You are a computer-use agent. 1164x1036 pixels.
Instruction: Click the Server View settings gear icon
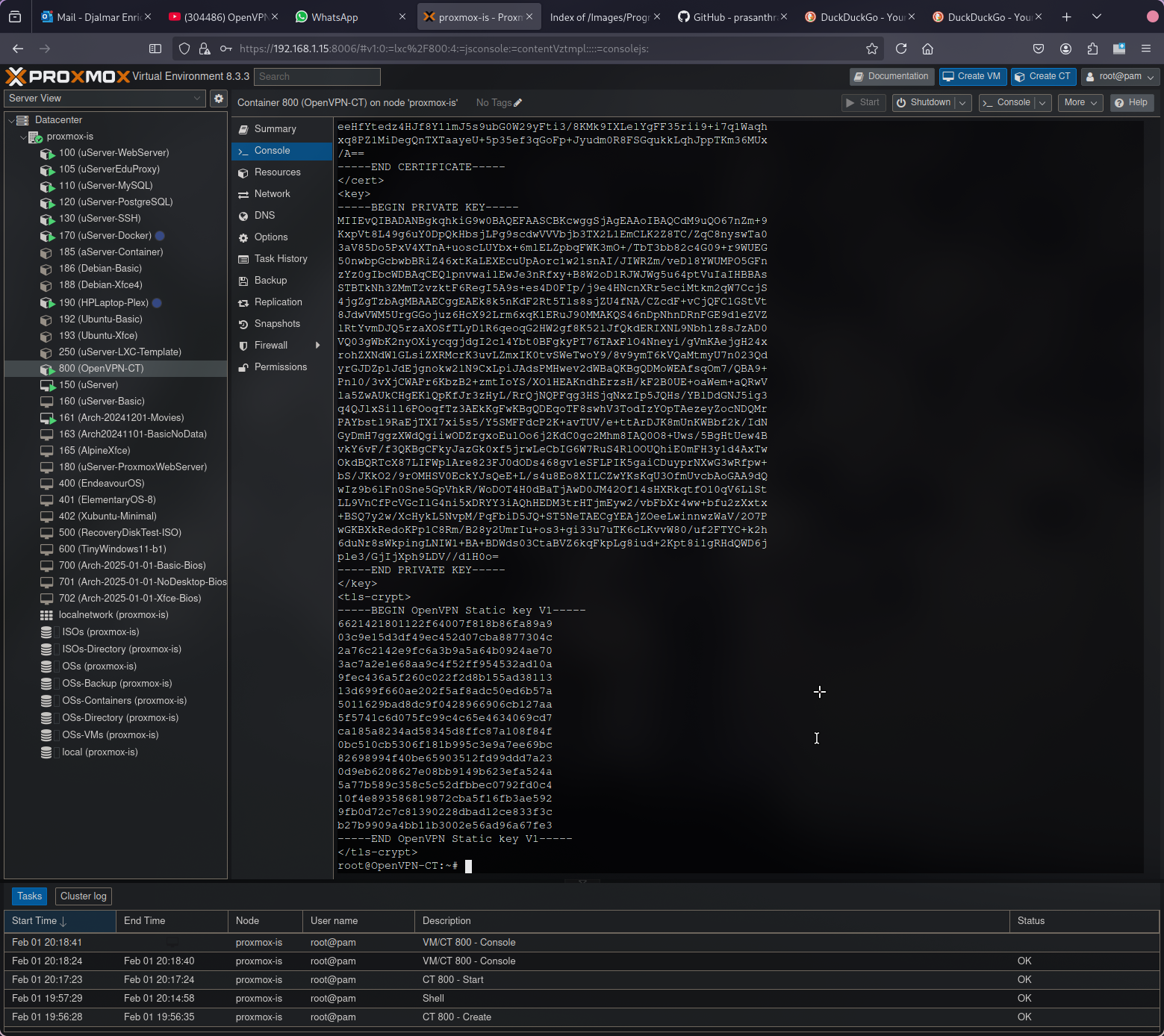pos(218,99)
